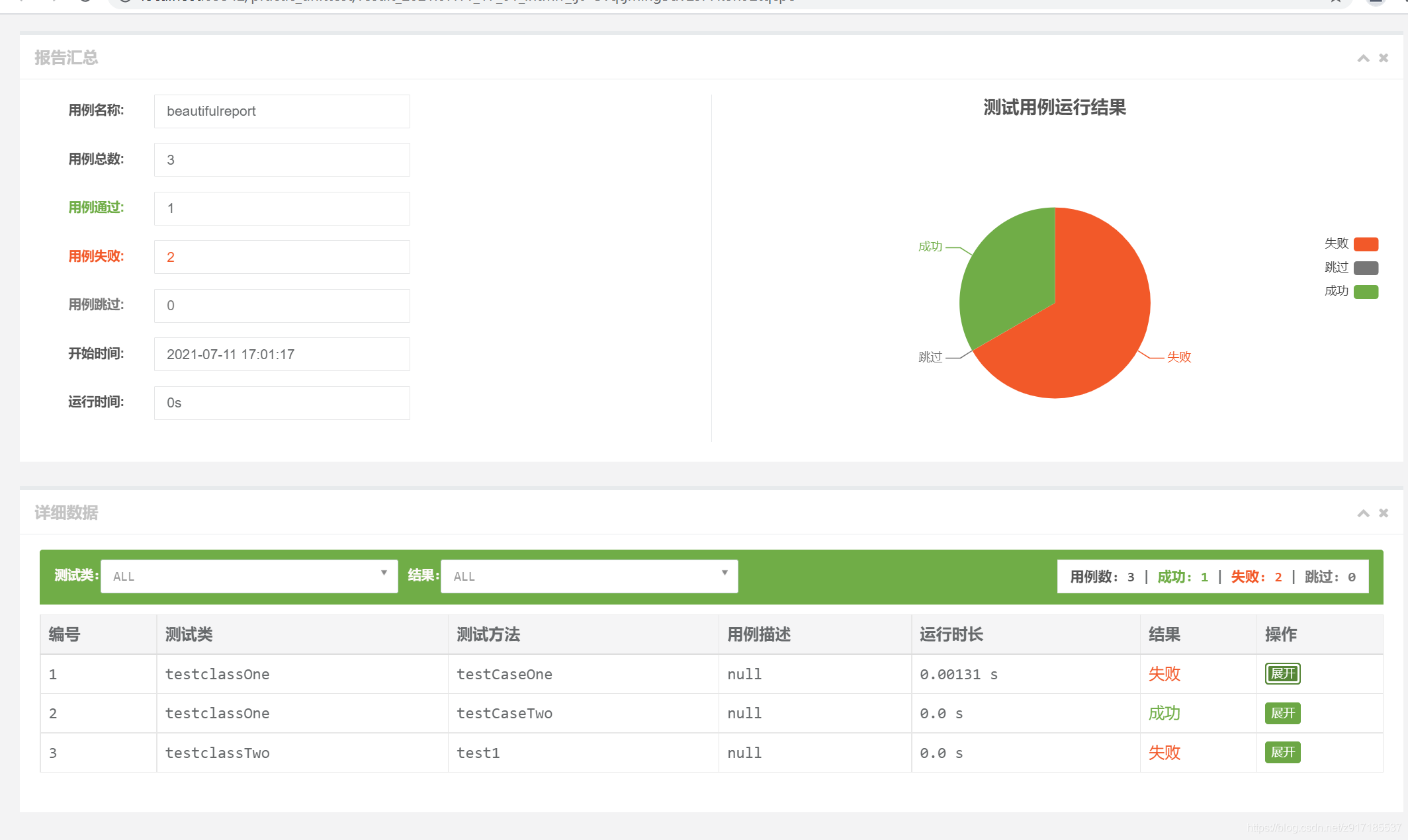Viewport: 1408px width, 840px height.
Task: Toggle 失败 series via orange legend swatch
Action: tap(1366, 244)
